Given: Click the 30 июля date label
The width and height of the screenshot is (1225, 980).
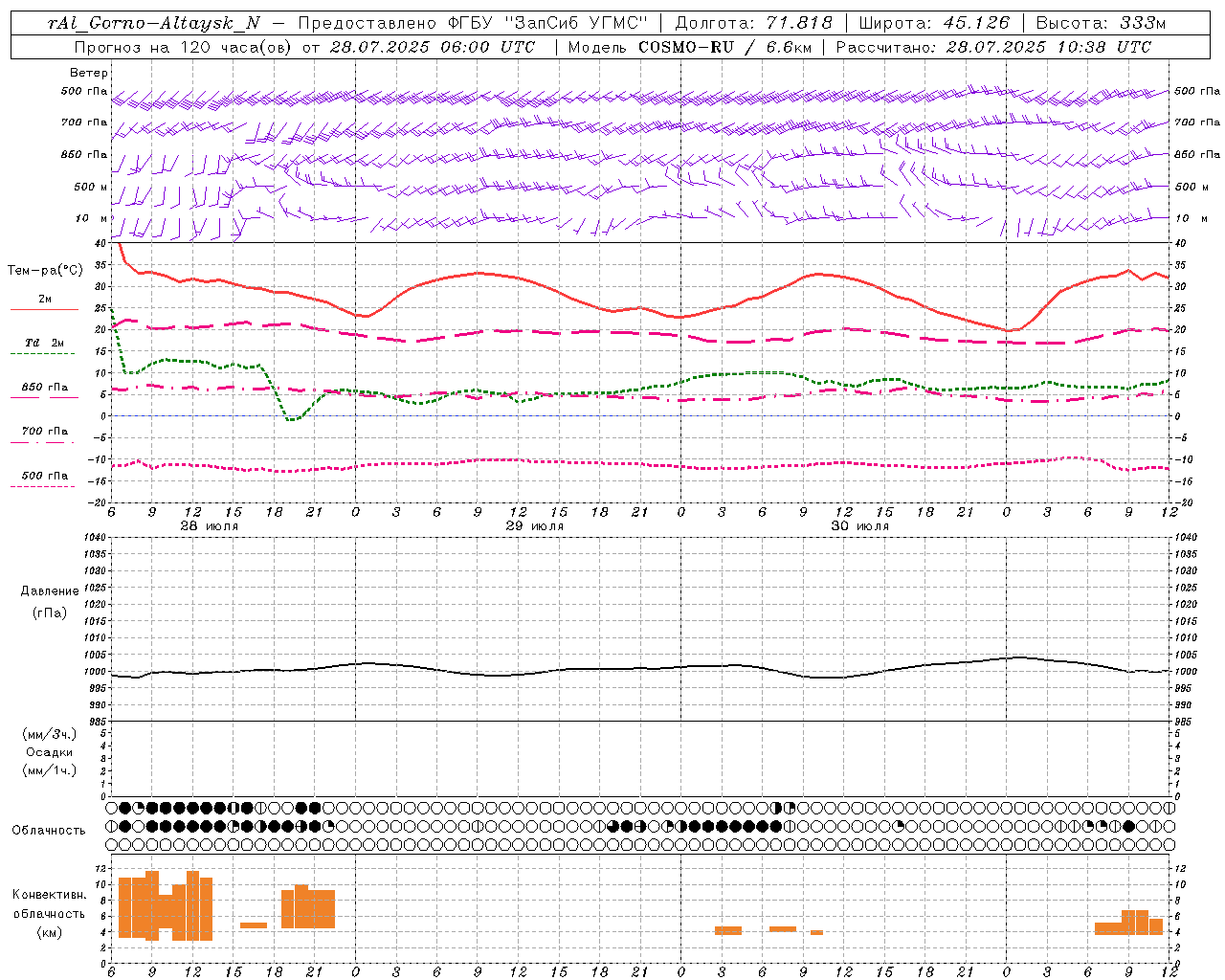Looking at the screenshot, I should pyautogui.click(x=860, y=526).
